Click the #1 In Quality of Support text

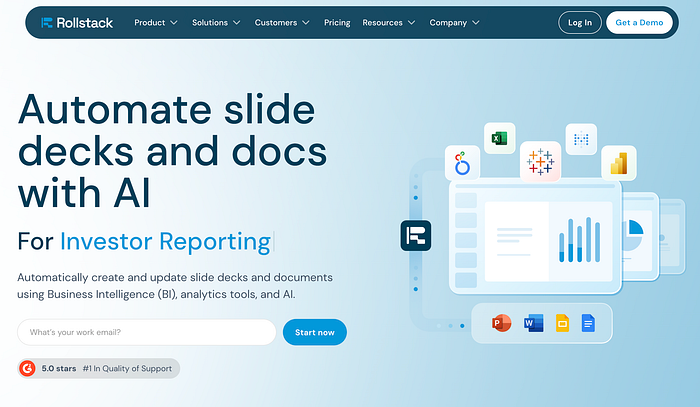pyautogui.click(x=127, y=369)
